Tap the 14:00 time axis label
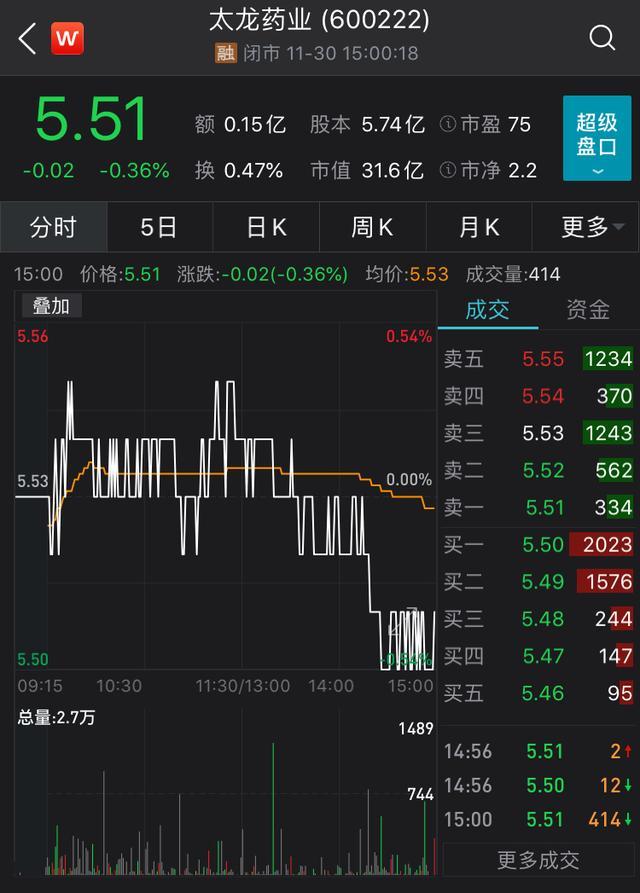Screen dimensions: 640x893 [331, 686]
